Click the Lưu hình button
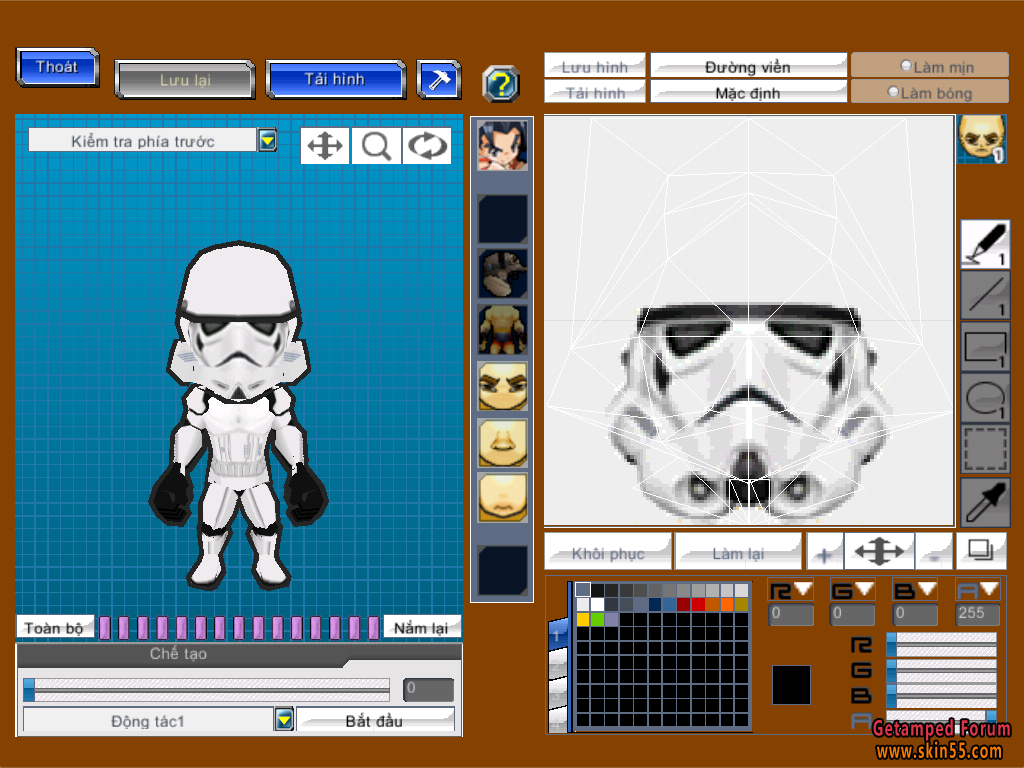 [594, 65]
